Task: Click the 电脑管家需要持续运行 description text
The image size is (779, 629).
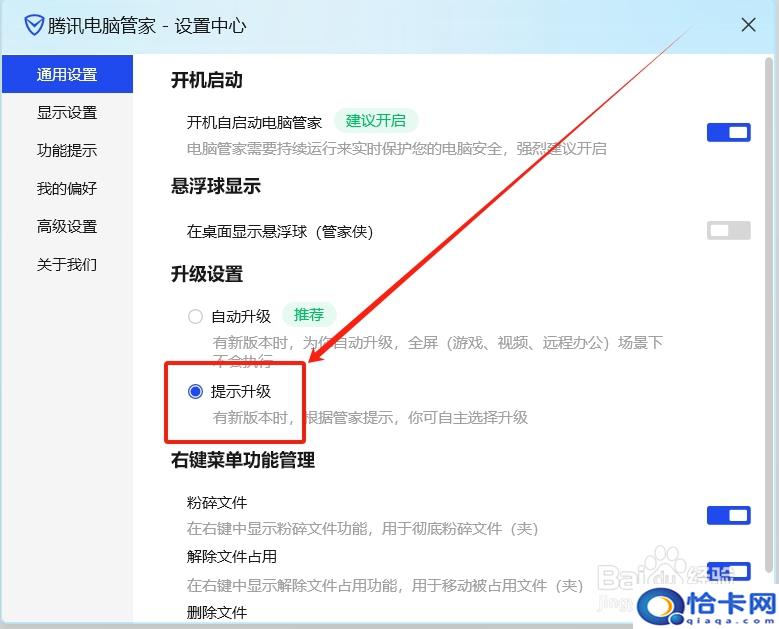Action: [396, 149]
